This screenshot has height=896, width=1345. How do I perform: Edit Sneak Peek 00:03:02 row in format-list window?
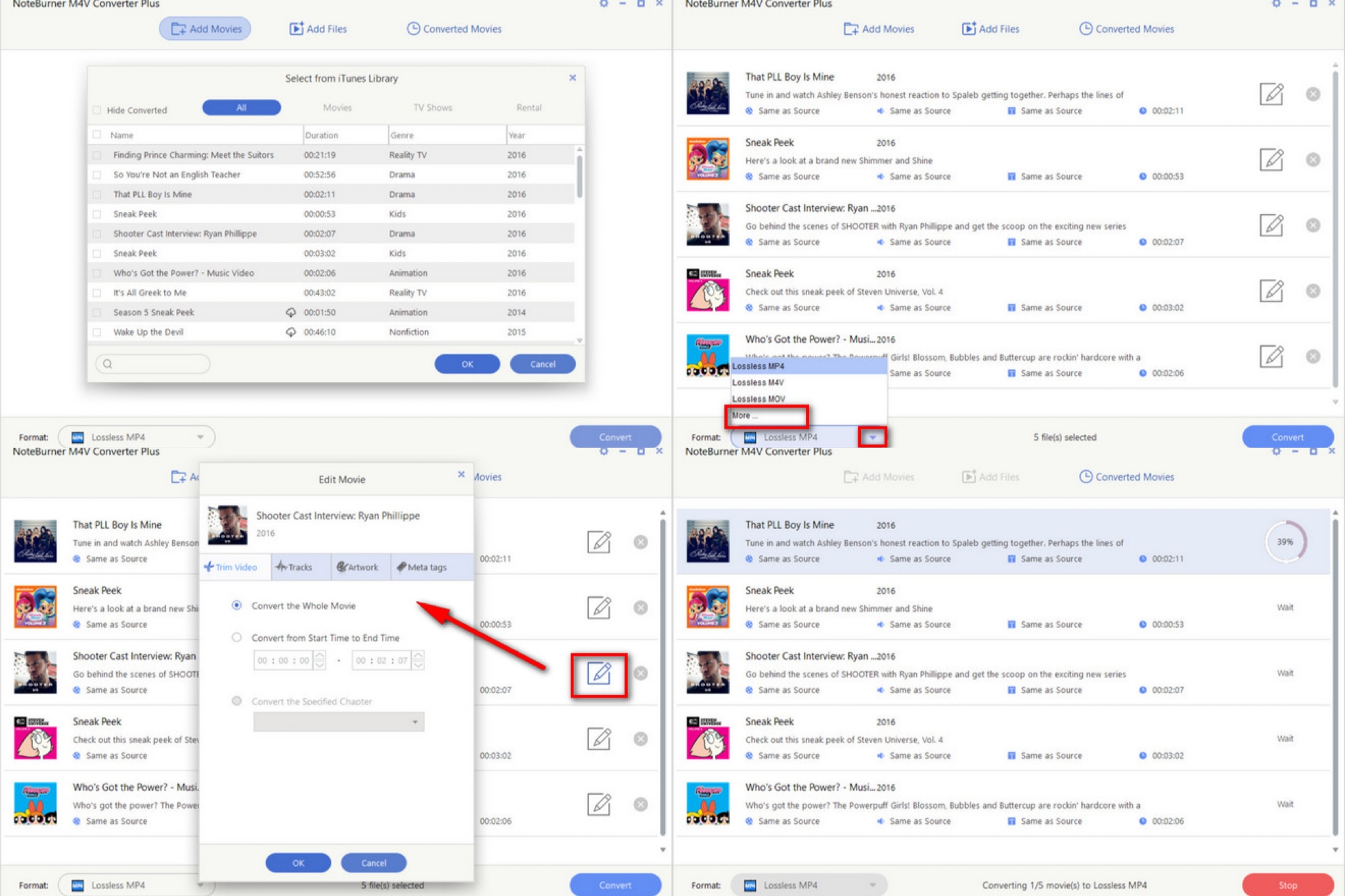(x=1271, y=291)
